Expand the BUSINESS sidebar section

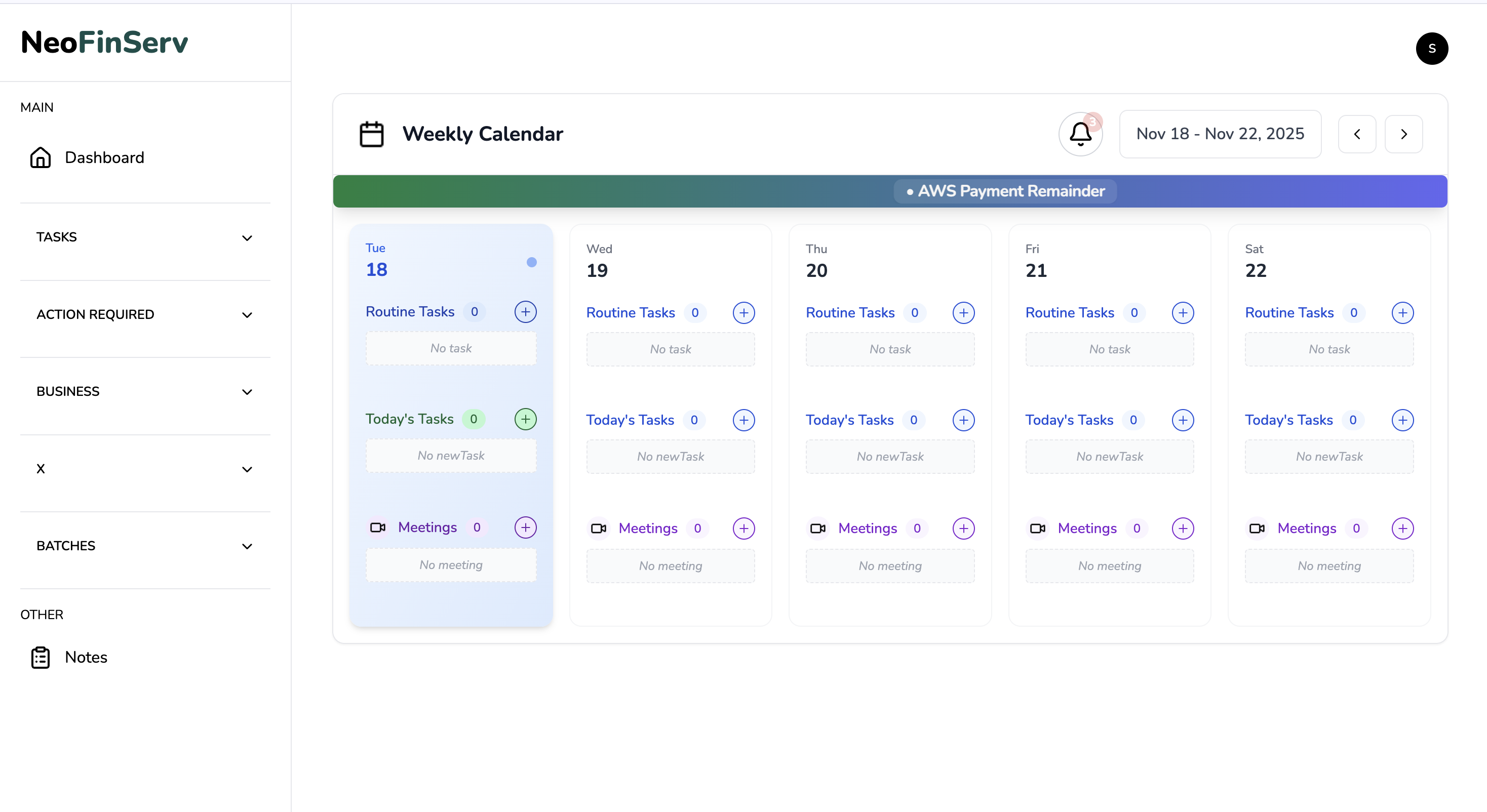point(144,391)
